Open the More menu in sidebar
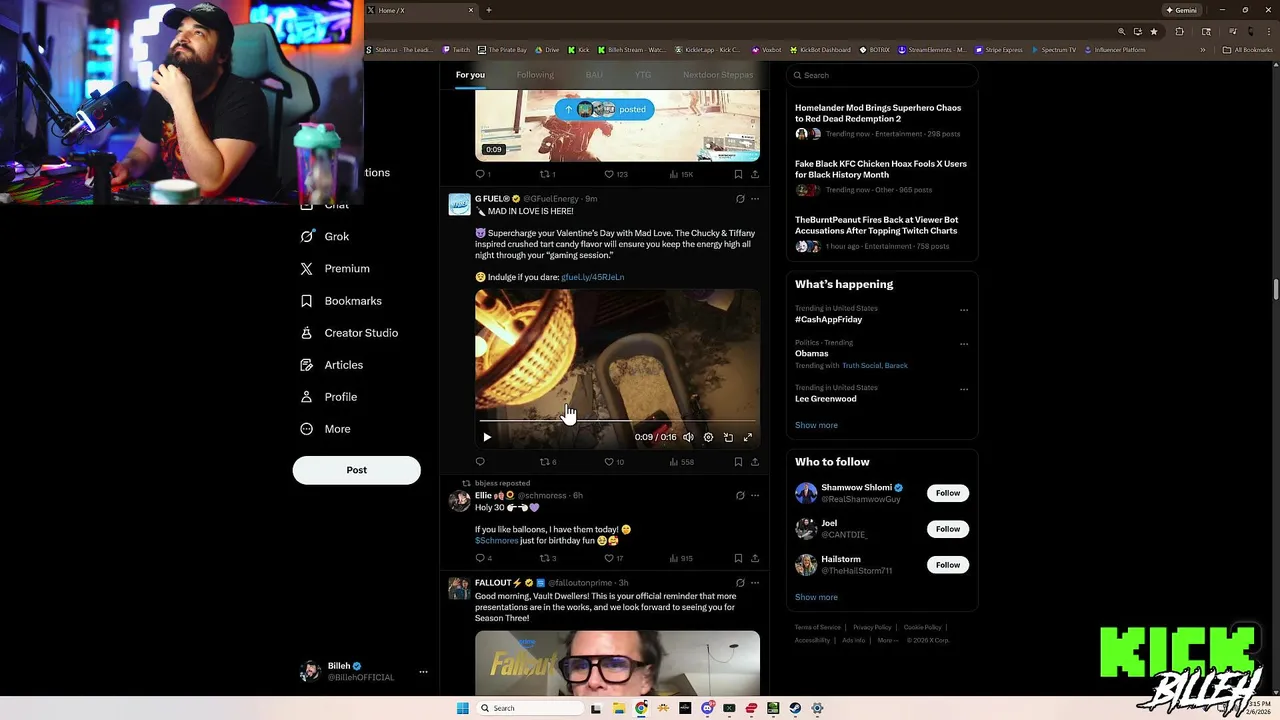This screenshot has height=720, width=1280. pos(326,429)
